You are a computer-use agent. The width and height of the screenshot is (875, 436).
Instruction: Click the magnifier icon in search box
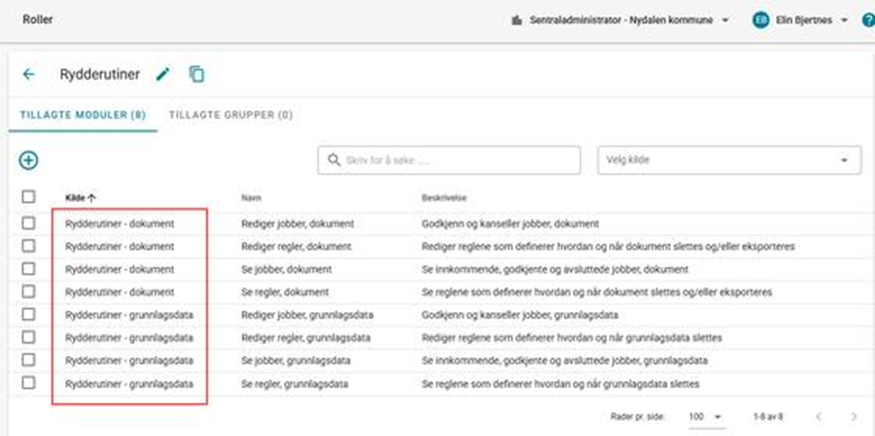click(333, 160)
